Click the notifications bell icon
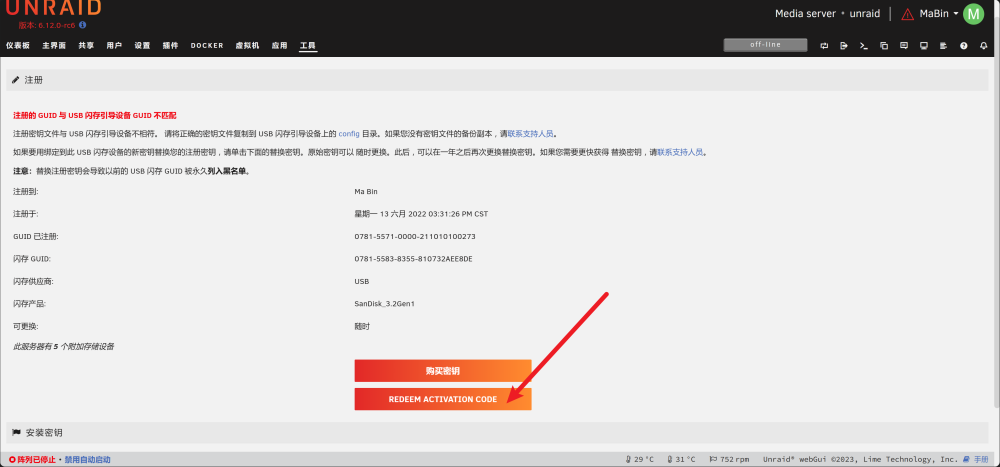Image resolution: width=1000 pixels, height=467 pixels. [983, 46]
